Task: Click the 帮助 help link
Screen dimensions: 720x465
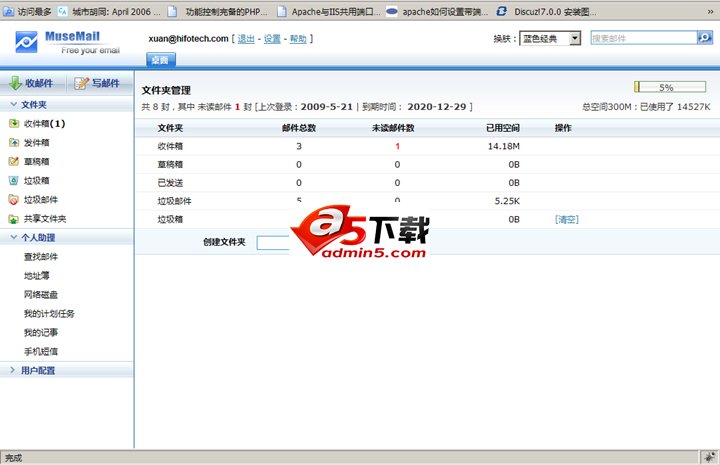Action: [298, 39]
